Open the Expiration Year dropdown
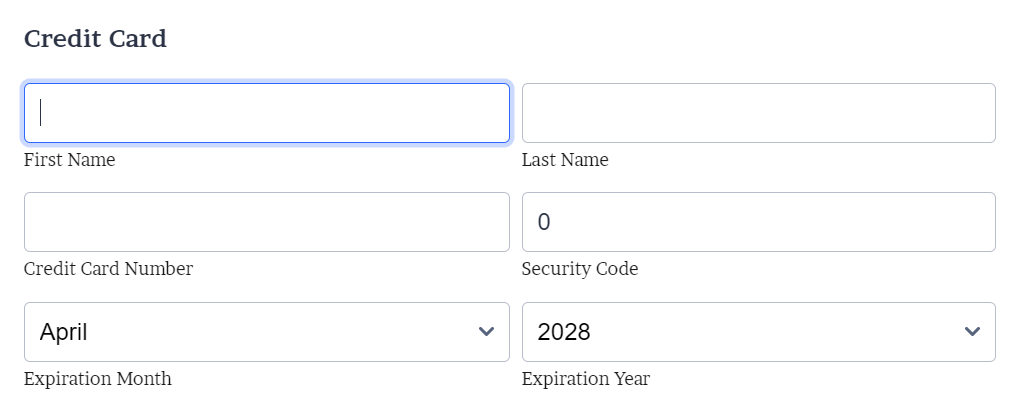The width and height of the screenshot is (1031, 415). [758, 332]
